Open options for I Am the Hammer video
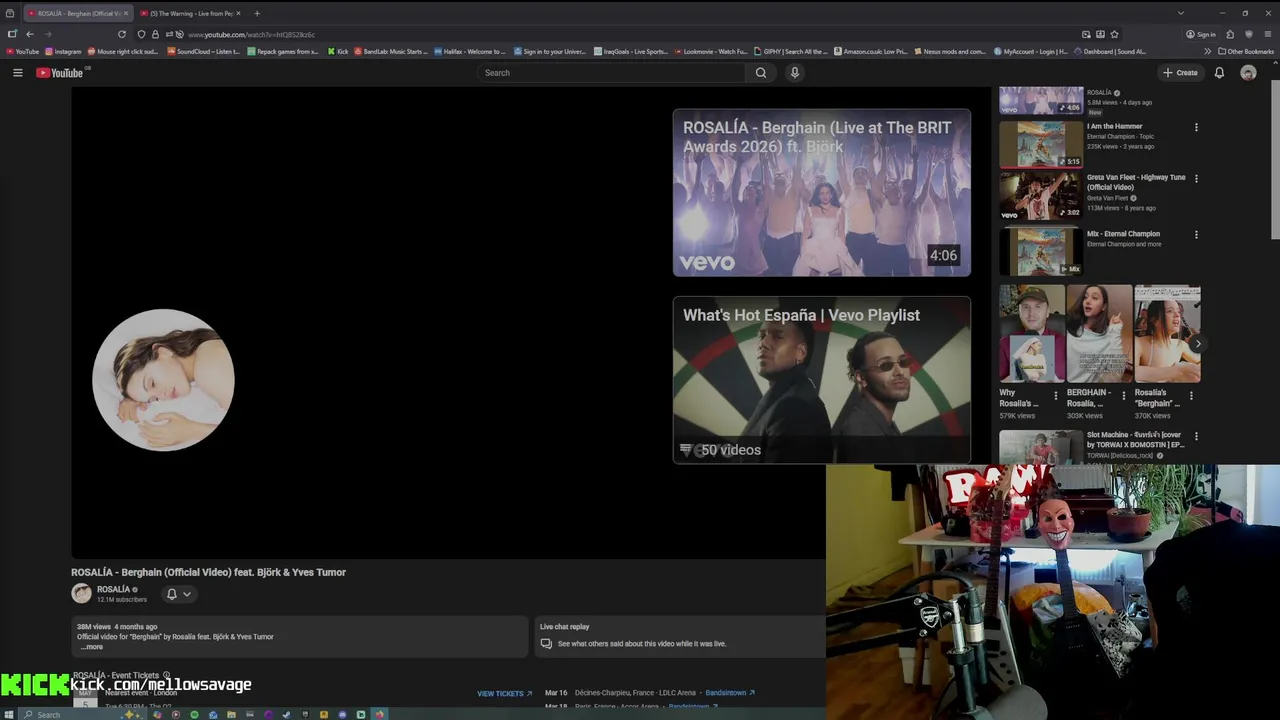 (1196, 127)
